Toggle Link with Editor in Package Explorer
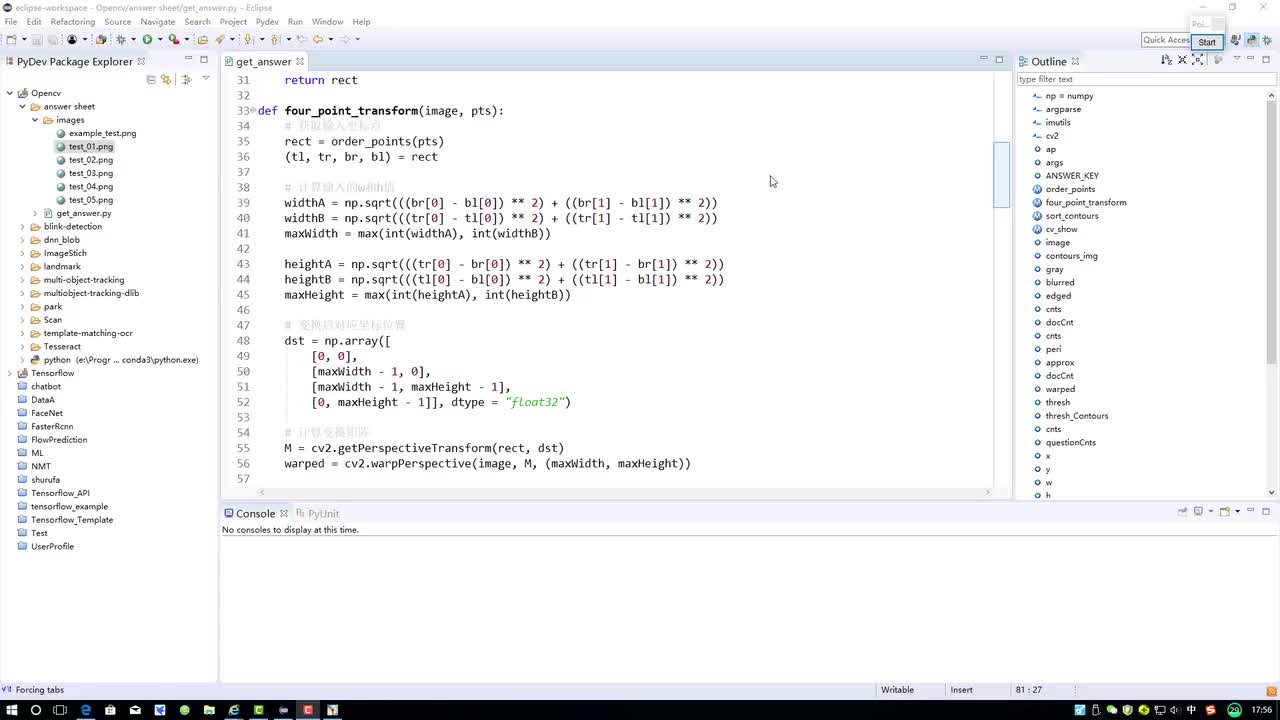 [165, 79]
